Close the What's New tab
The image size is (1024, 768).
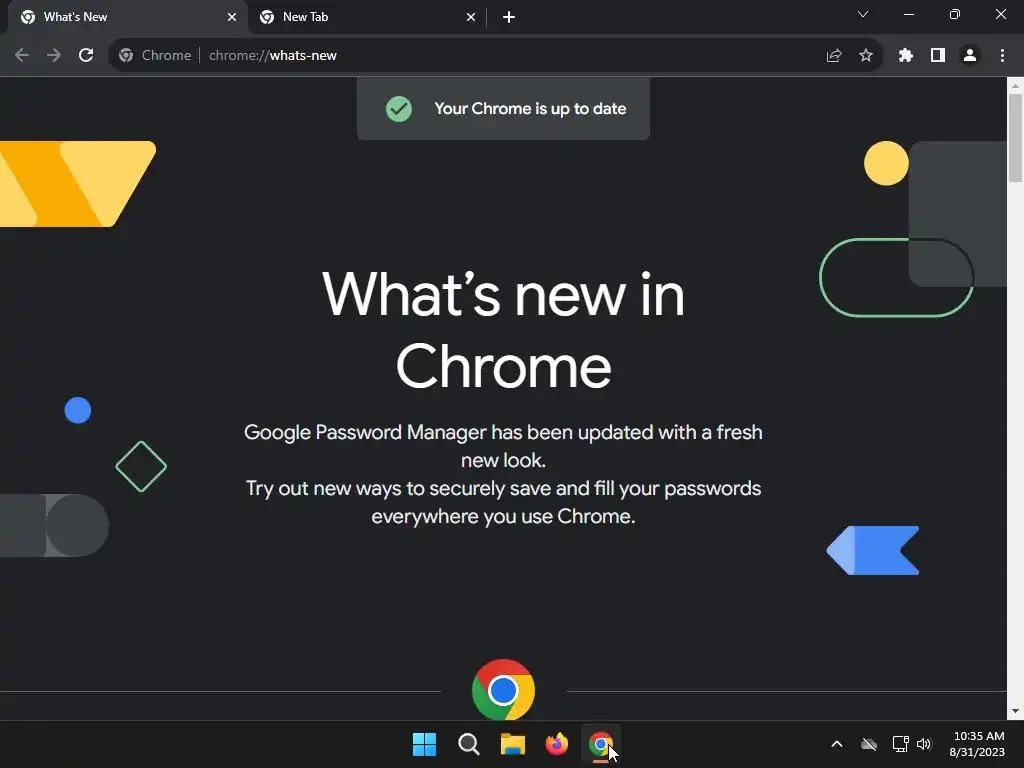232,17
